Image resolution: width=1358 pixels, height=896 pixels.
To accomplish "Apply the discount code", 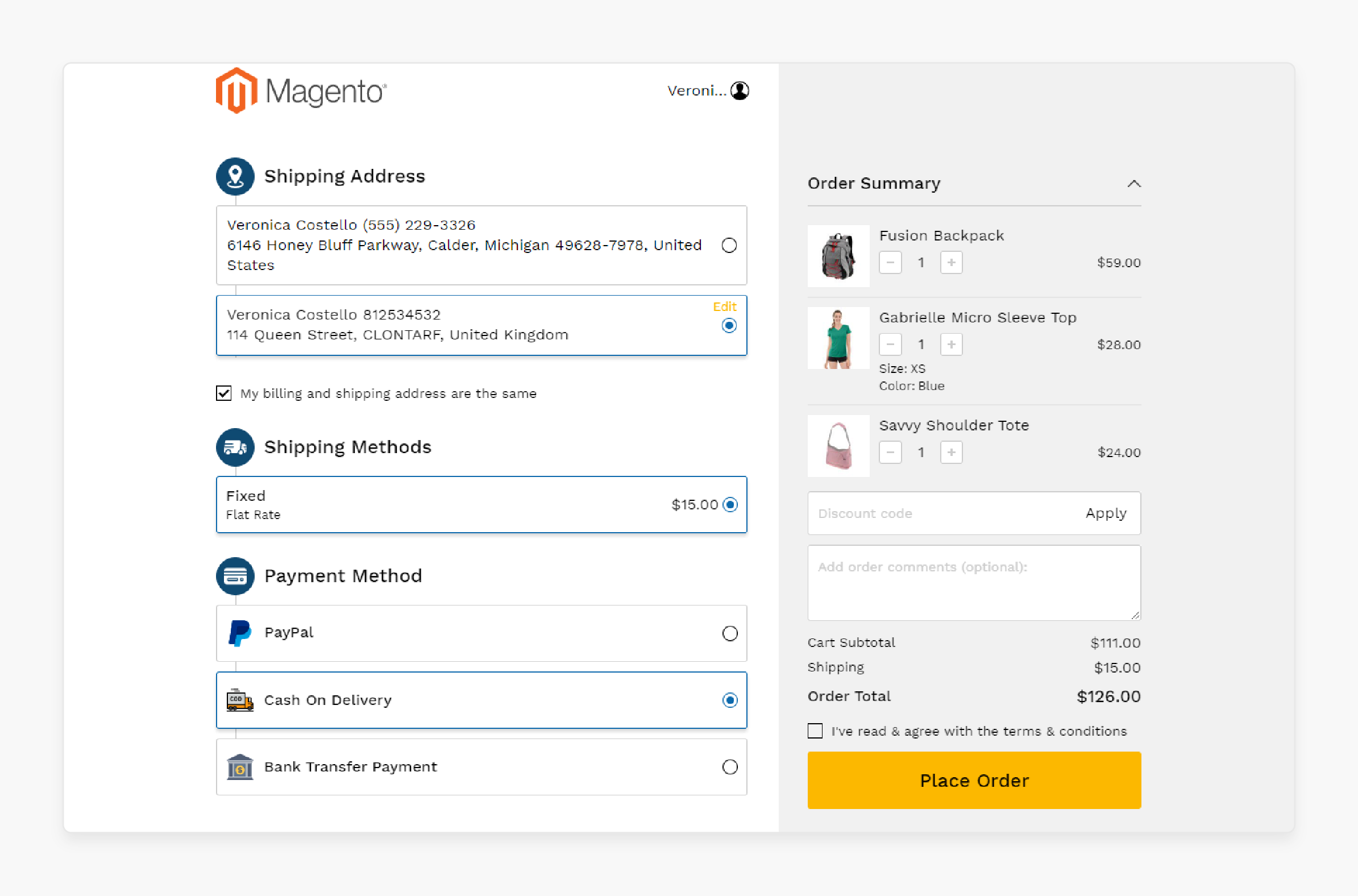I will click(1106, 513).
